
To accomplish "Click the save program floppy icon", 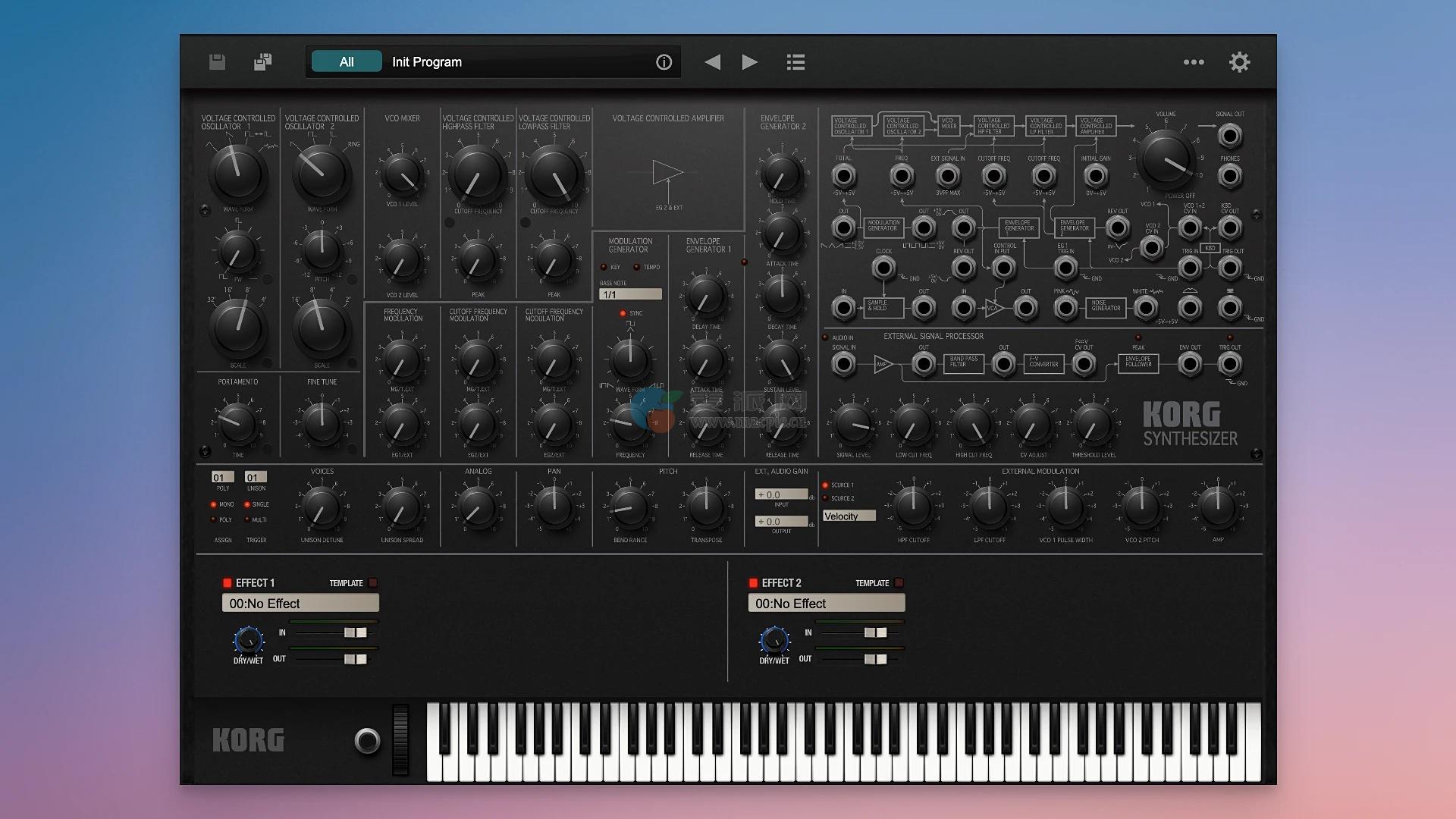I will [217, 62].
